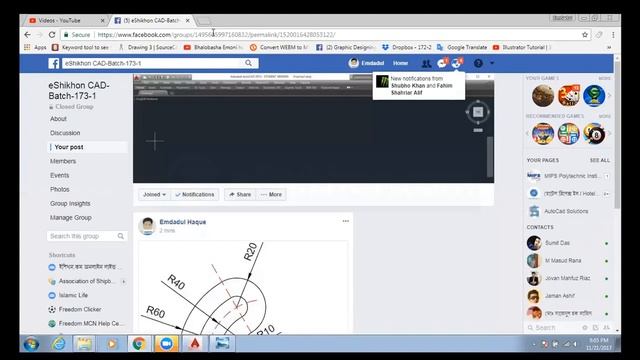Close the Videos - YouTube tab
The image size is (640, 360).
[102, 20]
